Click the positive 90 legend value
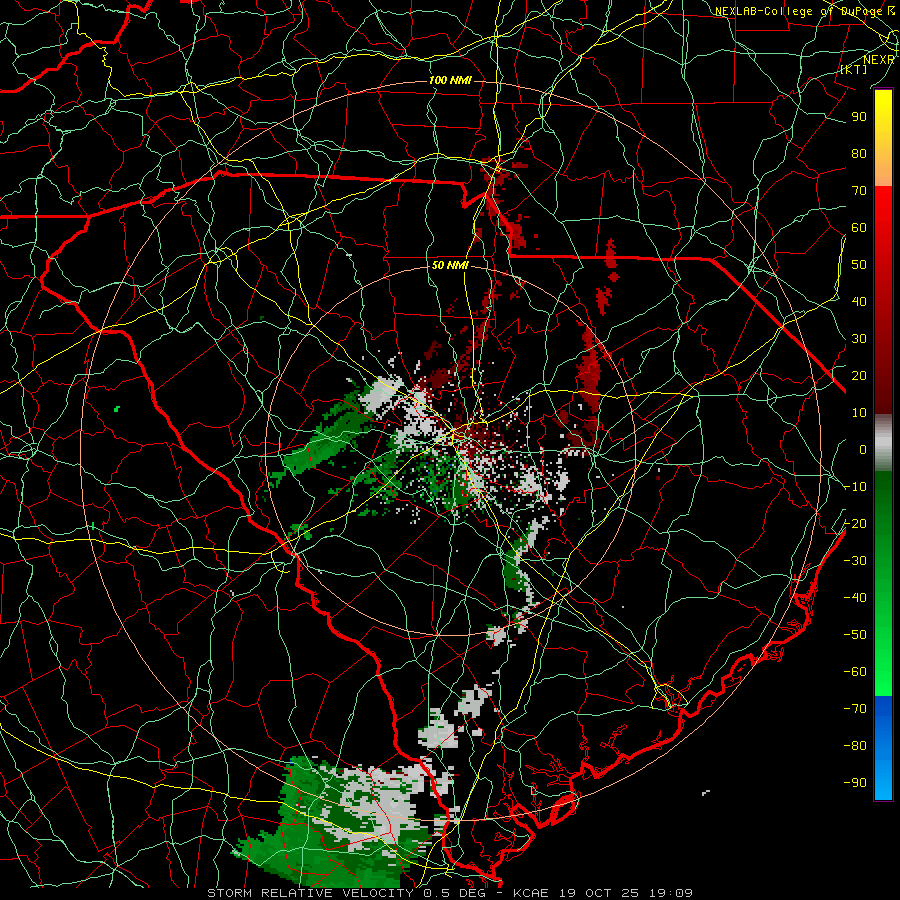Image resolution: width=900 pixels, height=900 pixels. click(859, 117)
